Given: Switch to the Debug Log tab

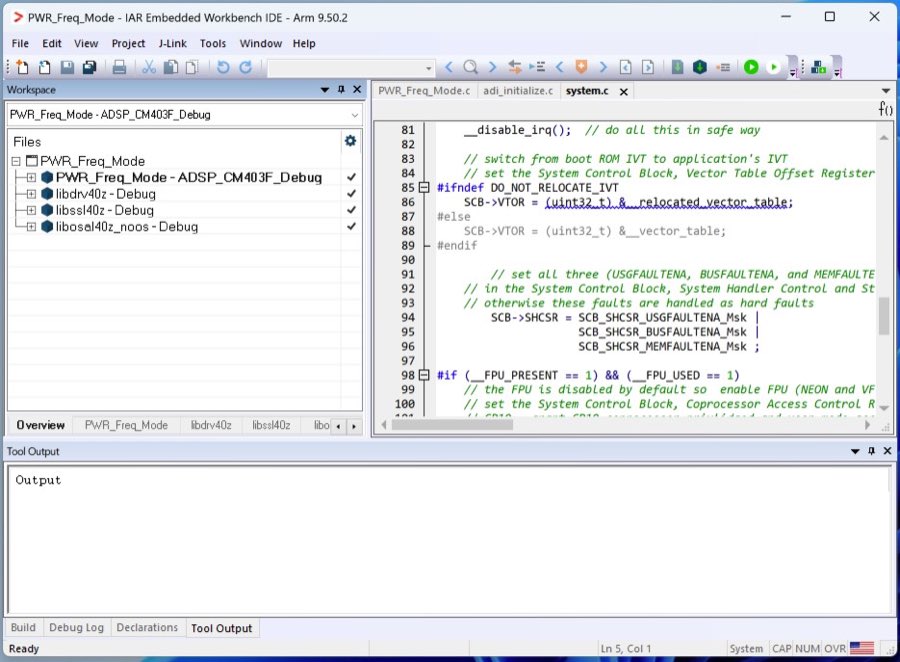Looking at the screenshot, I should point(76,628).
